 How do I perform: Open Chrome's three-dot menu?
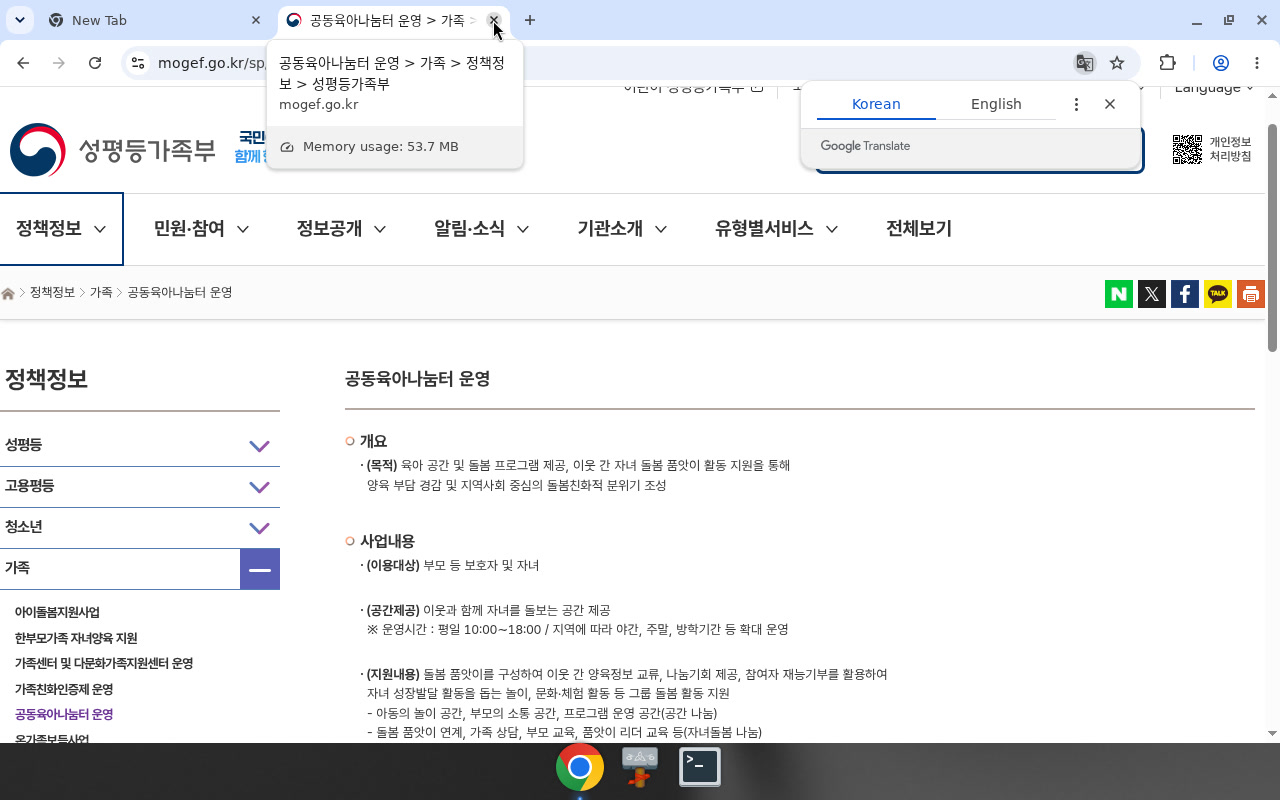coord(1257,63)
